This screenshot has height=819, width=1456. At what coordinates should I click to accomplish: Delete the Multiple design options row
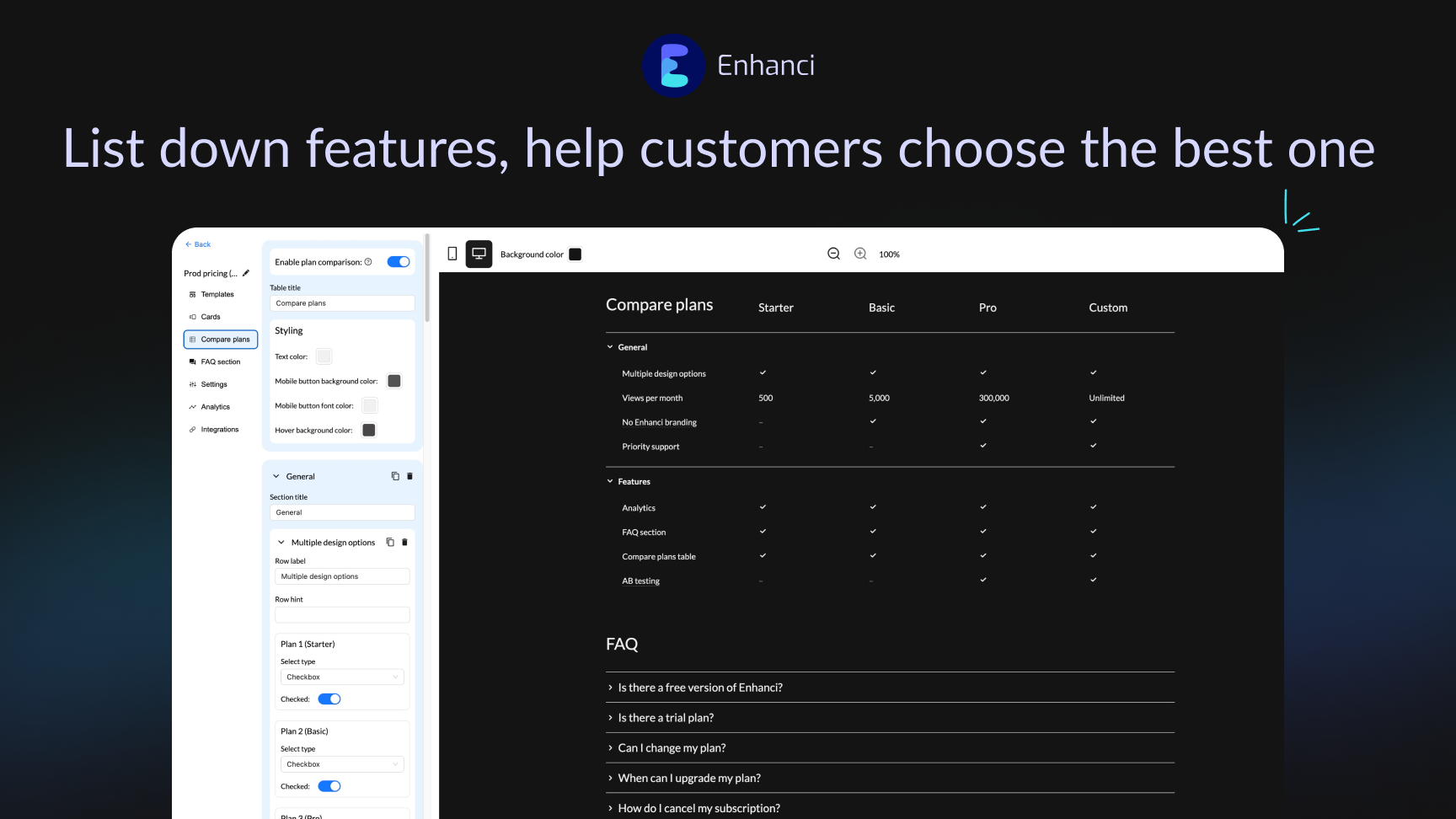point(404,542)
